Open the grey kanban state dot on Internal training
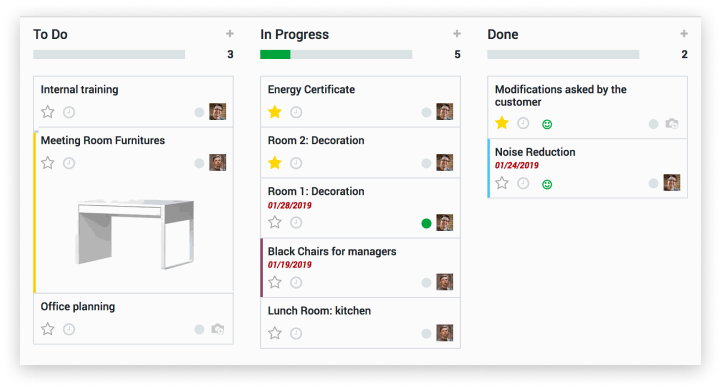 click(x=199, y=113)
